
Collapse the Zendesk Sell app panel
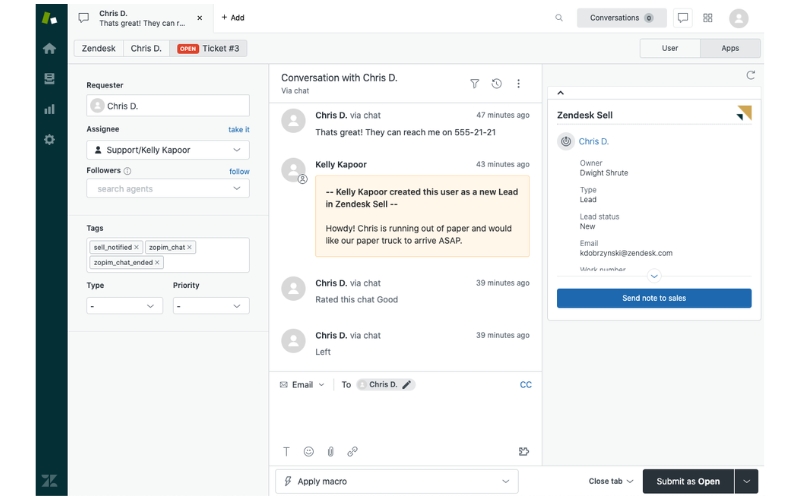[561, 92]
